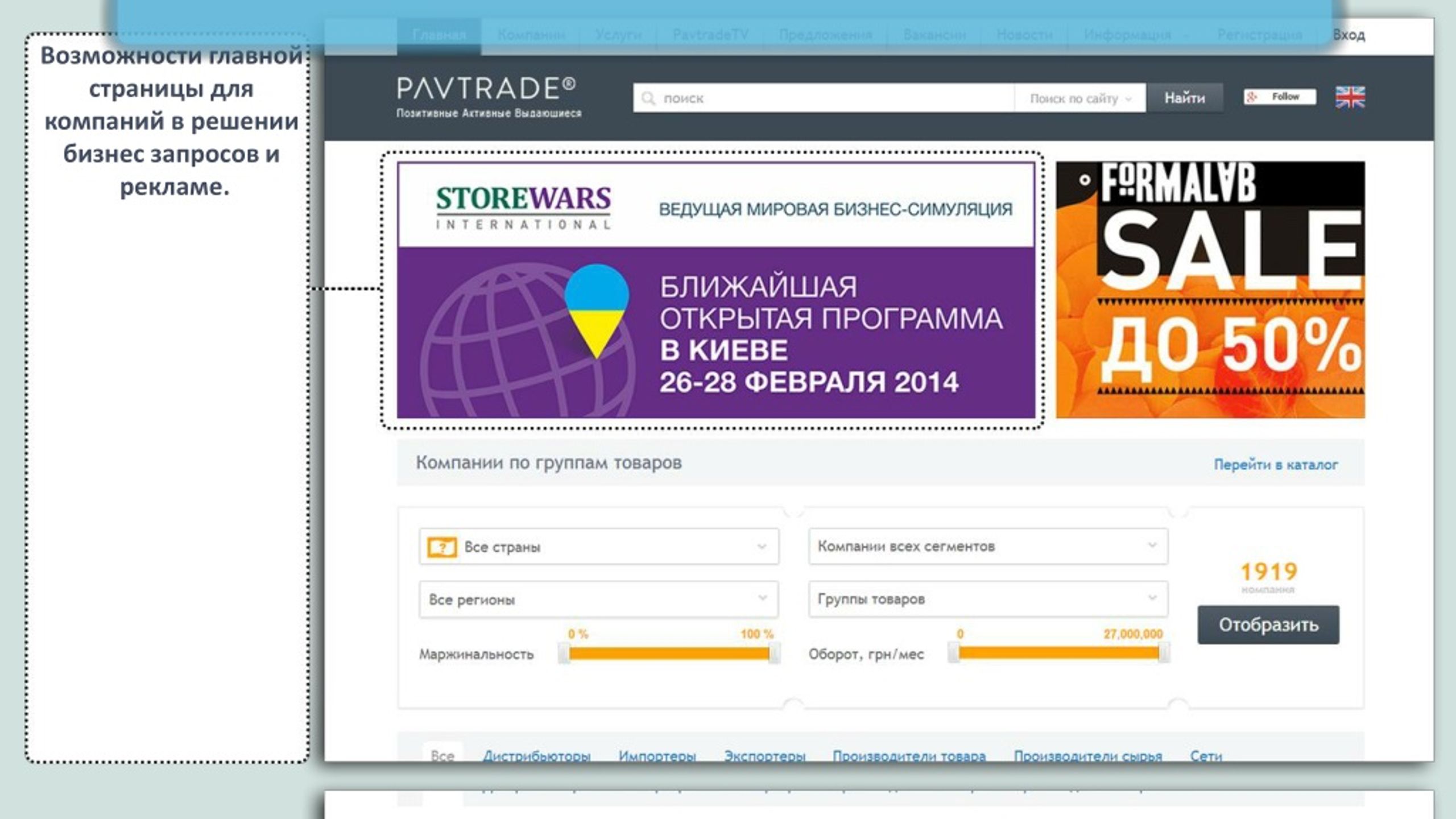Select the Дистрибьюторы filter link
Image resolution: width=1456 pixels, height=819 pixels.
(x=536, y=756)
